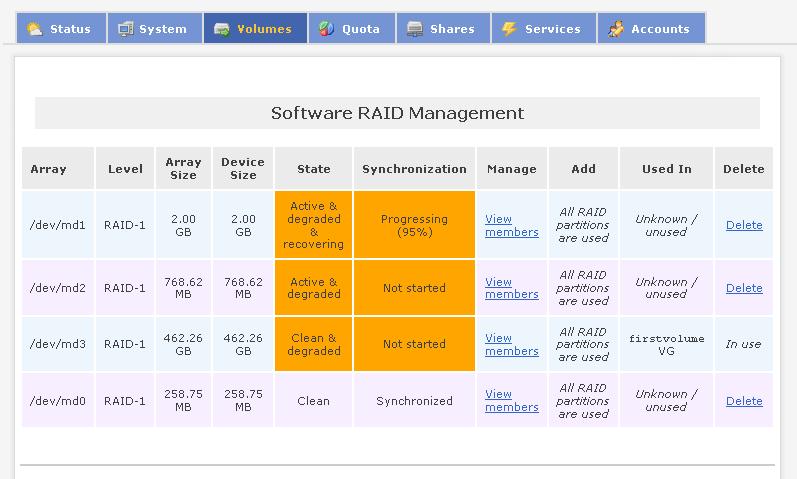Click the Shares tab drive icon

point(415,29)
